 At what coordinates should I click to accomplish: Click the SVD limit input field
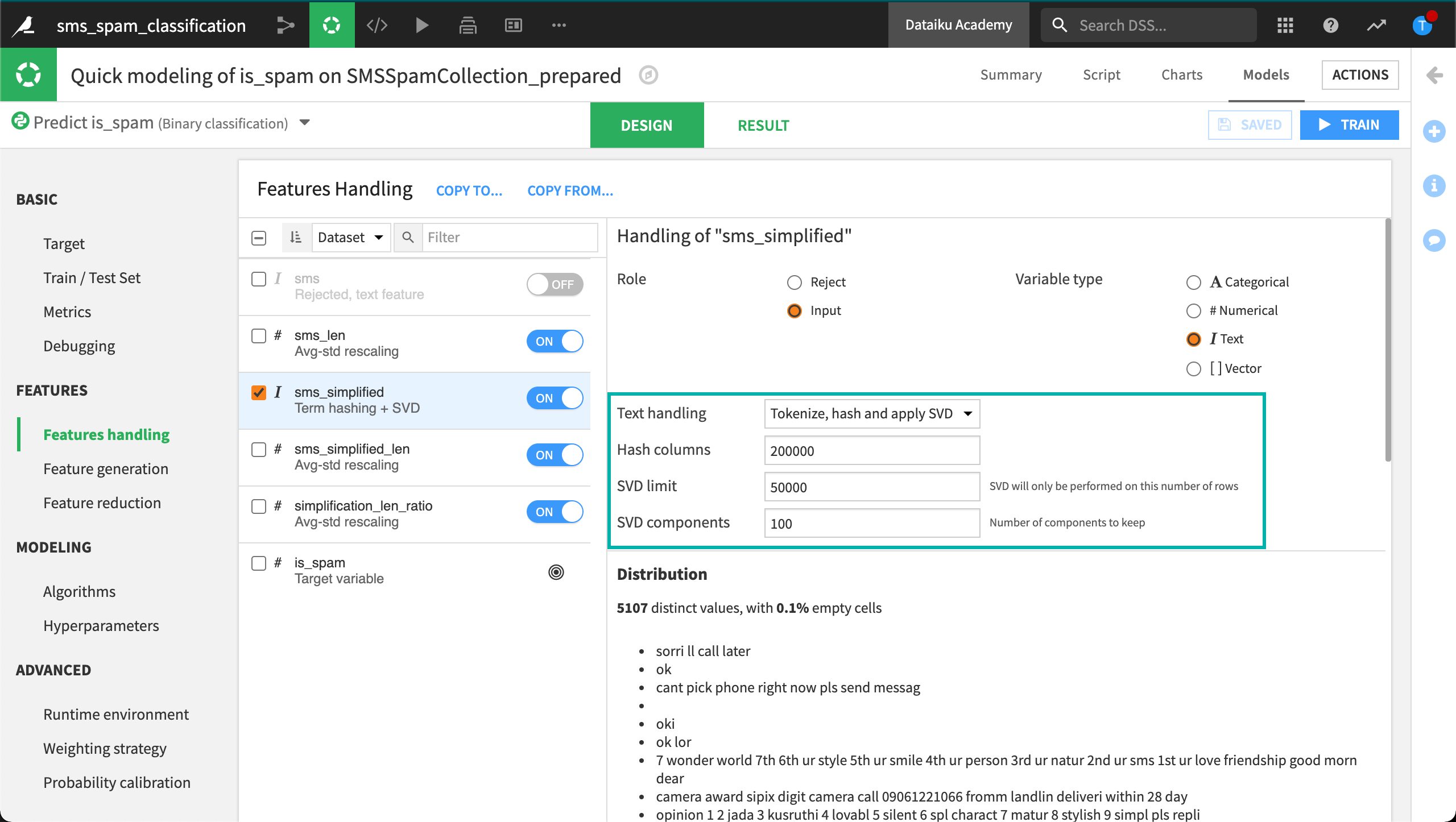872,487
